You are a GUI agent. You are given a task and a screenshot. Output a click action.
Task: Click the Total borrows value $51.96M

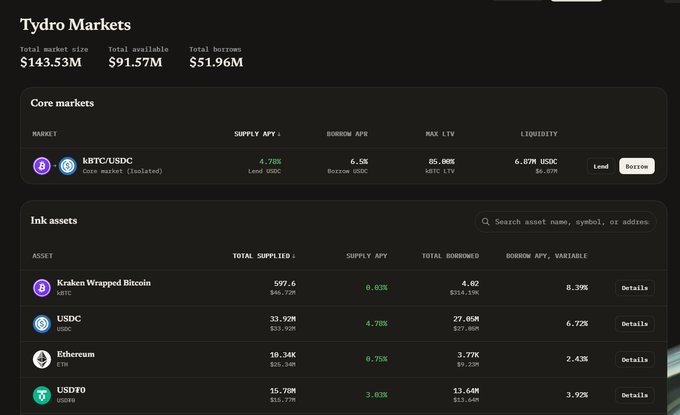(216, 62)
